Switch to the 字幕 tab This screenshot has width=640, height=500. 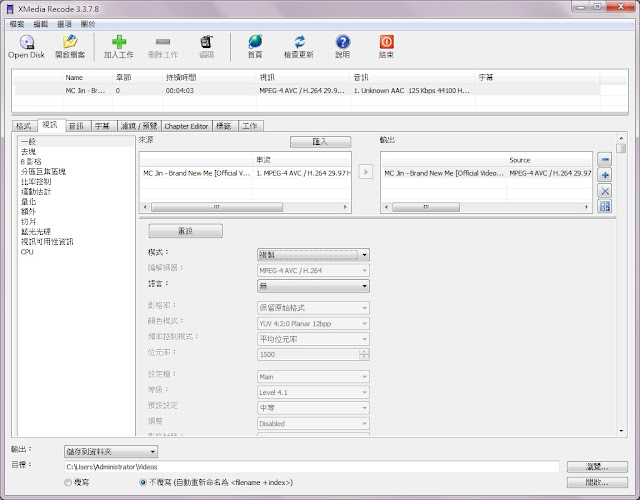tap(102, 126)
